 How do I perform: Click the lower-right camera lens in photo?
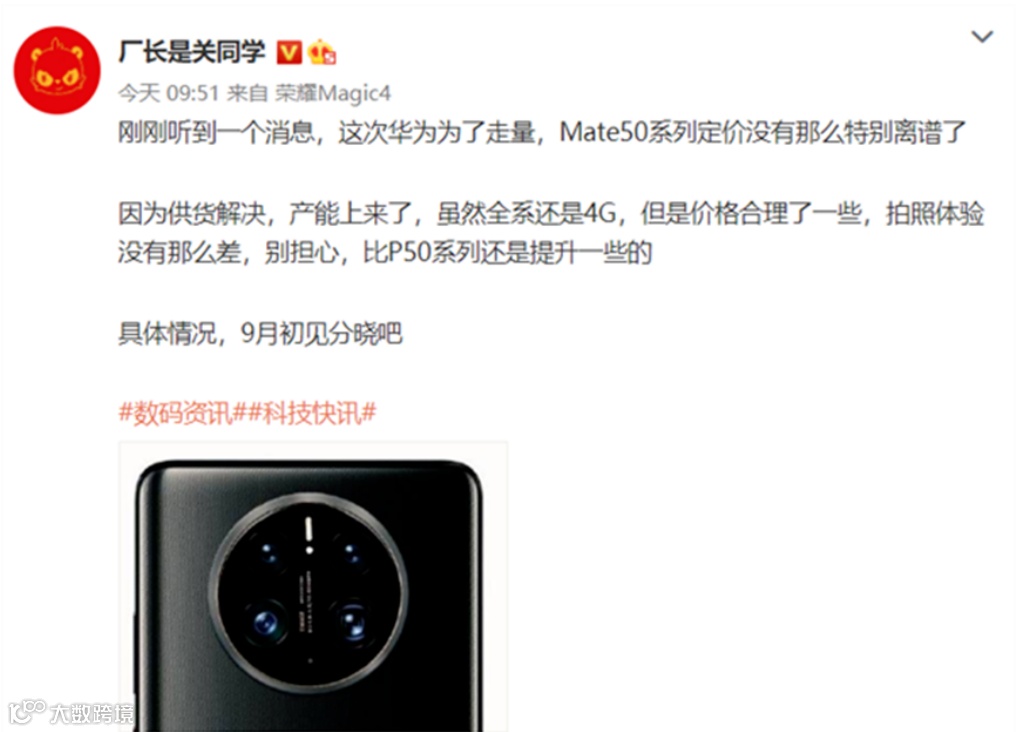coord(352,622)
